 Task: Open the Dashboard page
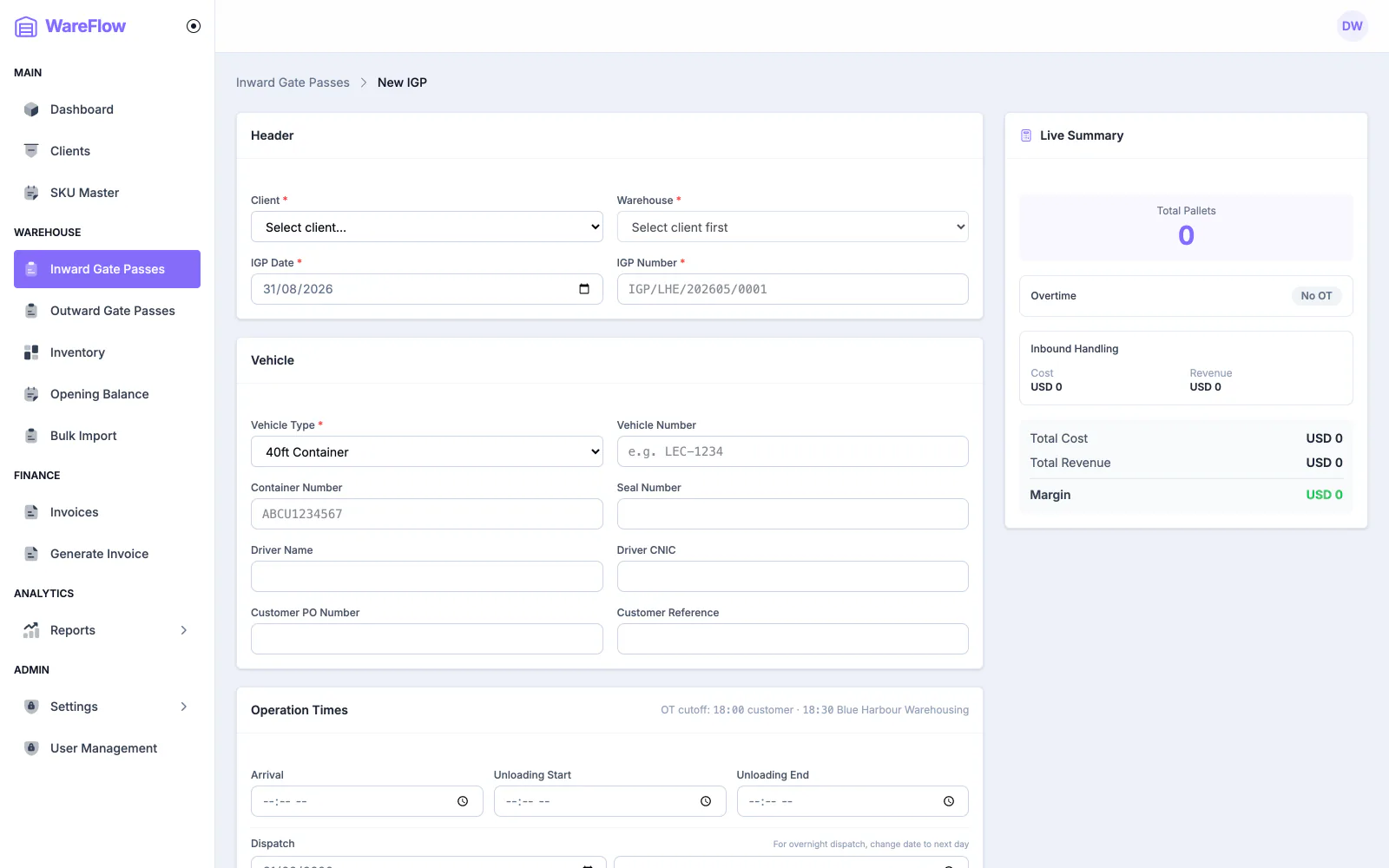[x=108, y=109]
